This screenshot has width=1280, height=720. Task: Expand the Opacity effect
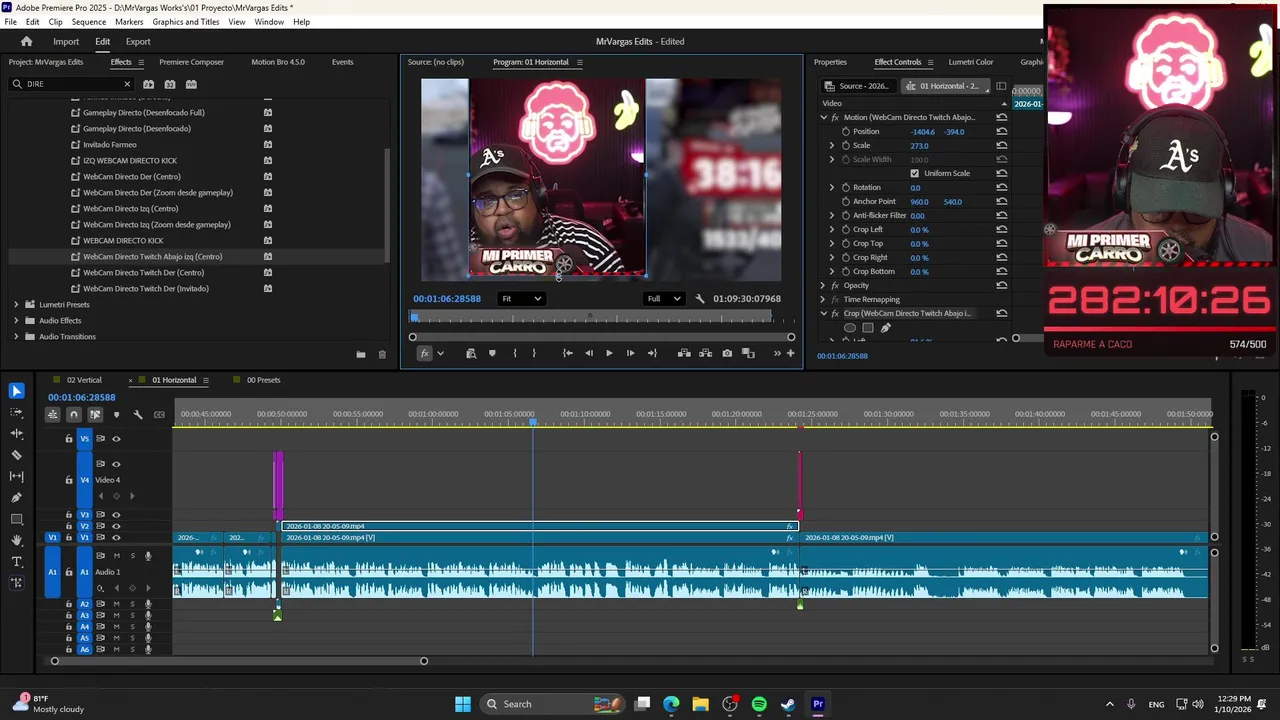point(823,285)
